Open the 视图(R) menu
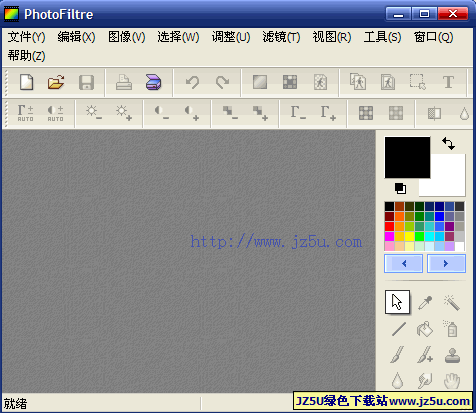 332,37
